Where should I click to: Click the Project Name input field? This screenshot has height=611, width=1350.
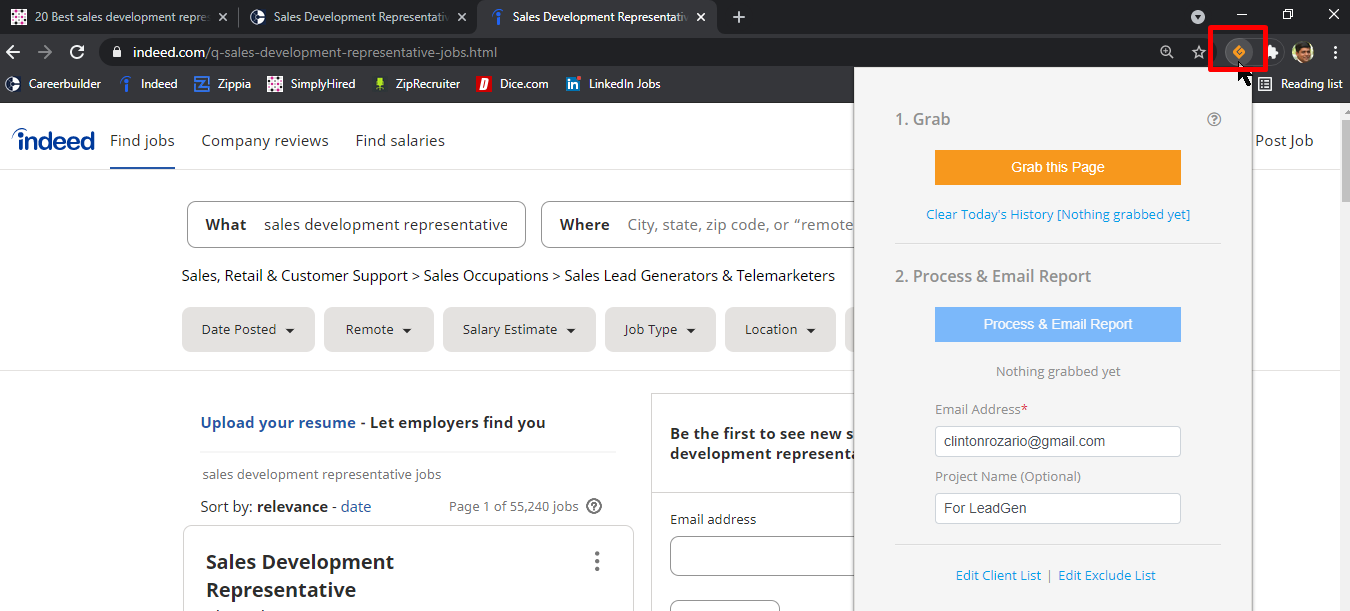[x=1058, y=508]
